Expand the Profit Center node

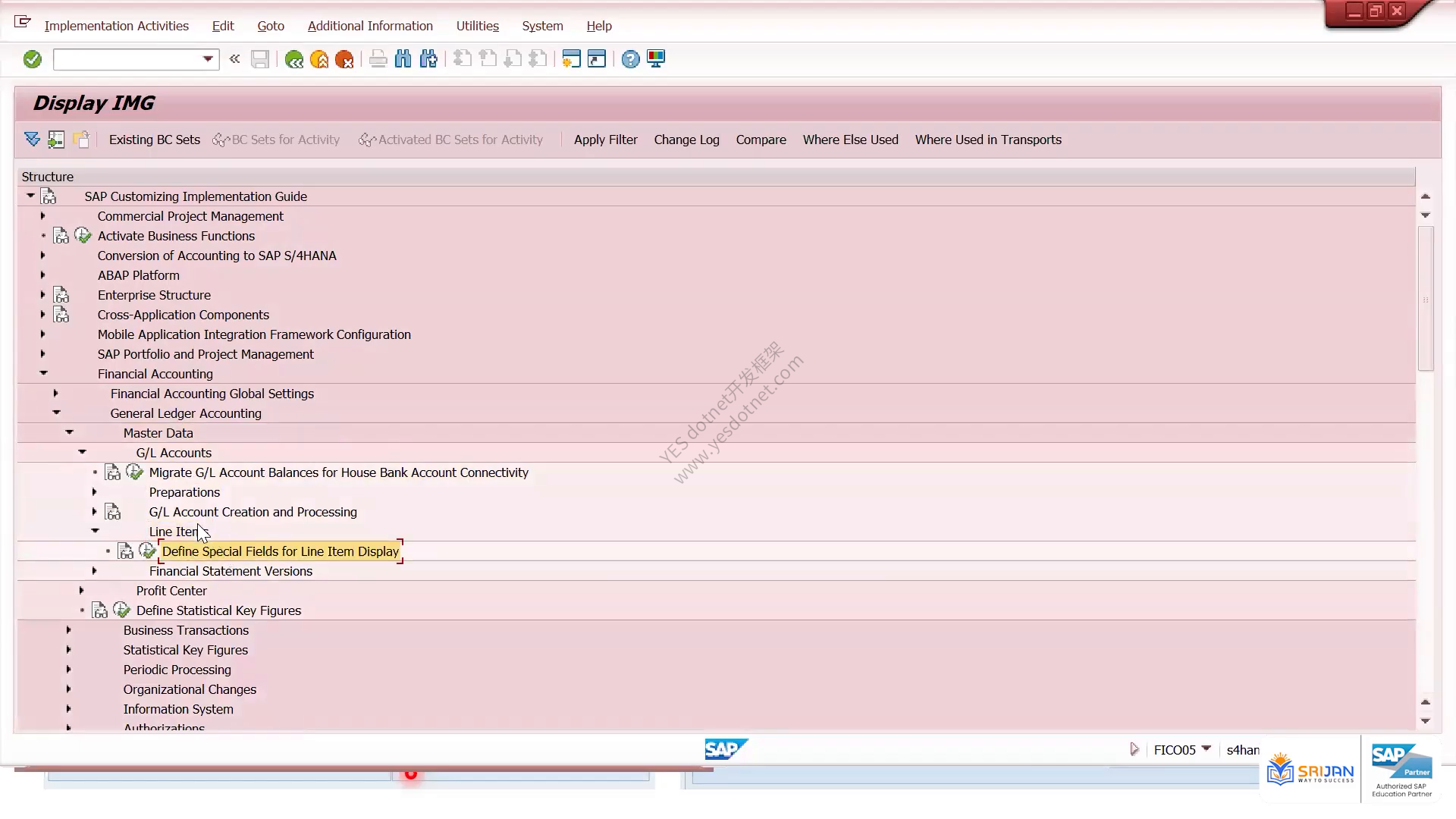tap(81, 591)
